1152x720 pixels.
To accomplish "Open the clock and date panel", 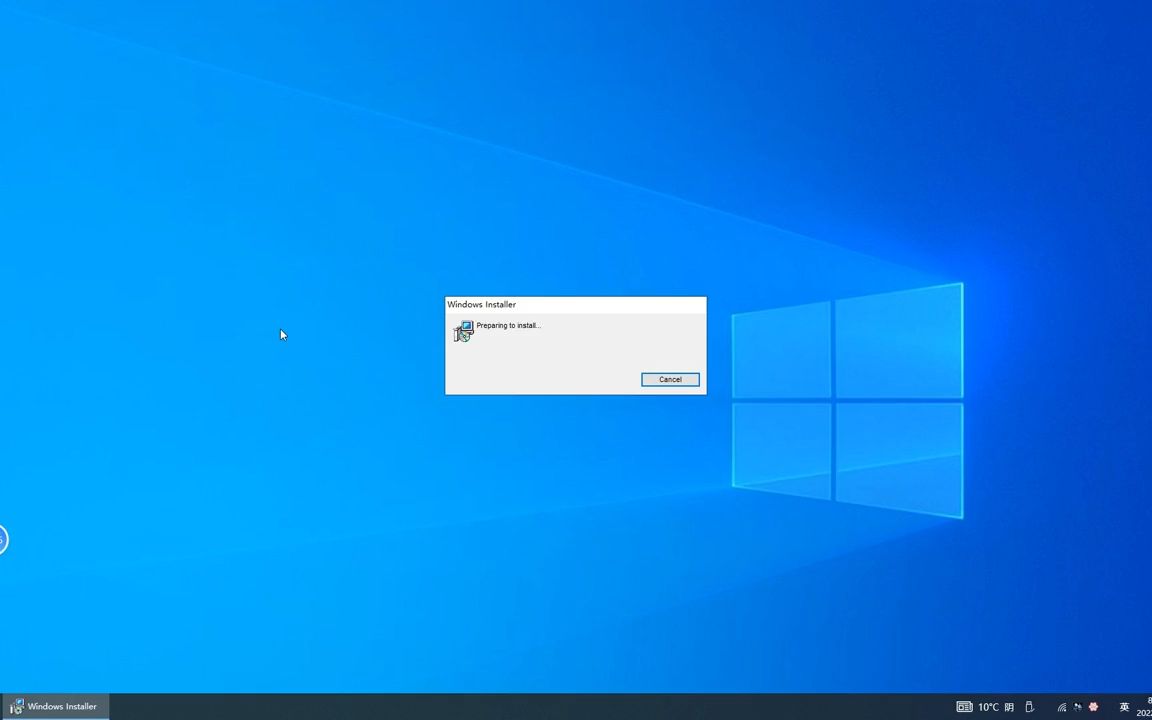I will click(1145, 707).
